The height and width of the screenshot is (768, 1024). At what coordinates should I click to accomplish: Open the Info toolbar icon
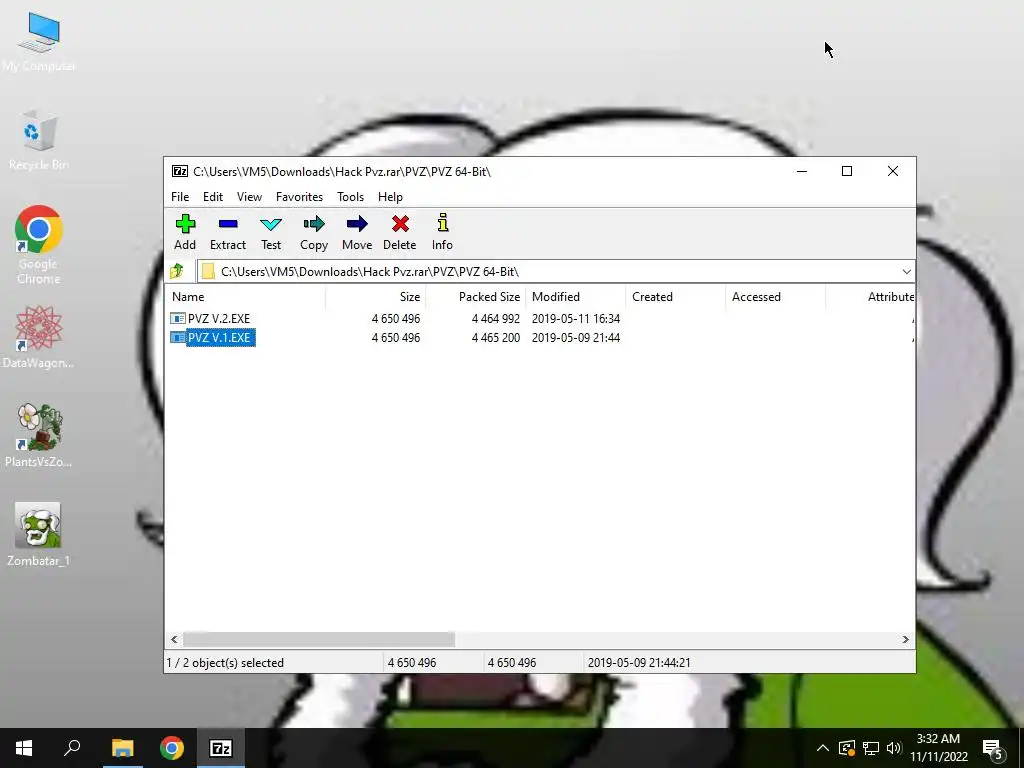pos(443,223)
